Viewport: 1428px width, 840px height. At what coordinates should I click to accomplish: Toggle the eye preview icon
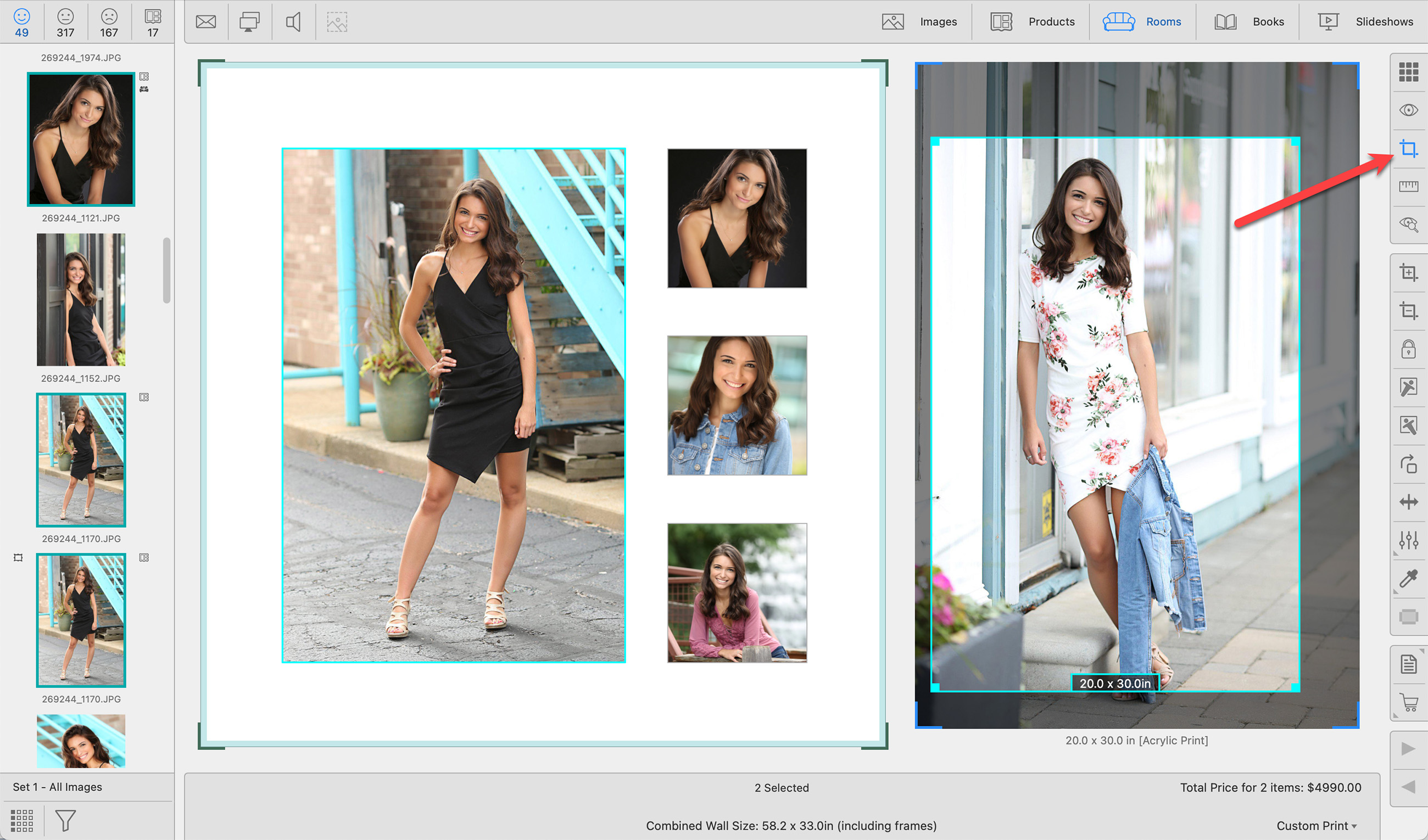point(1408,110)
